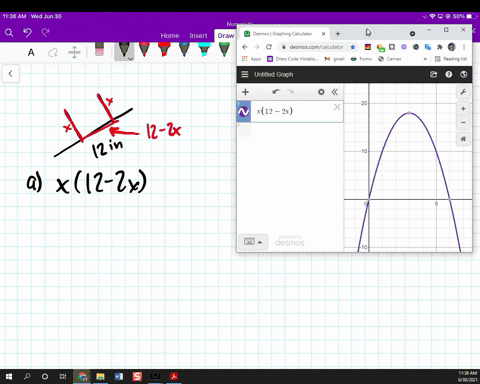Open the Forms bookmark

[x=361, y=59]
